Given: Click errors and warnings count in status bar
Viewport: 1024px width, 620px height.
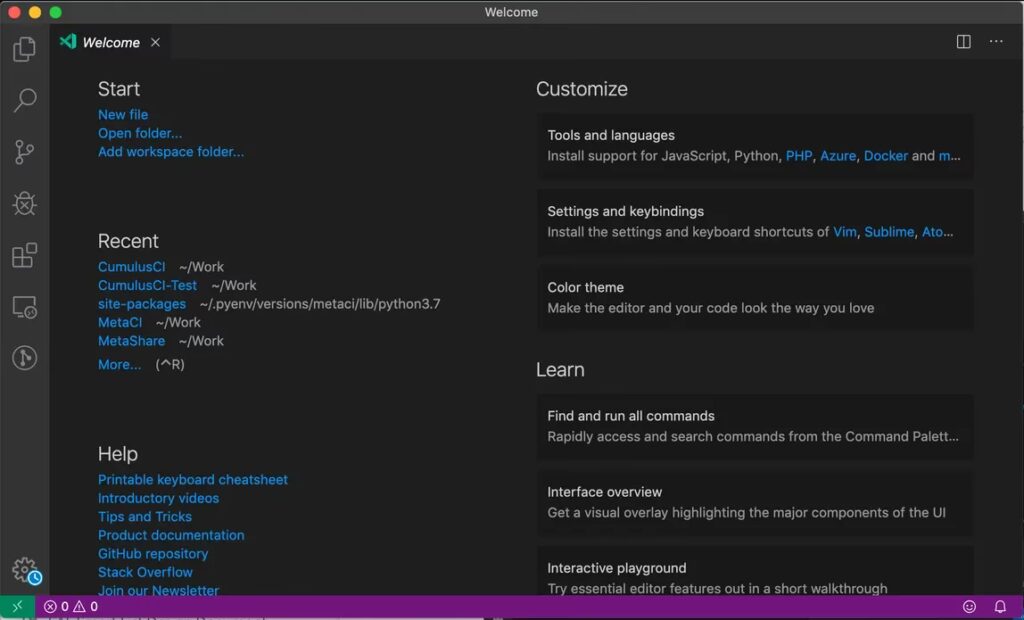Looking at the screenshot, I should coord(71,607).
